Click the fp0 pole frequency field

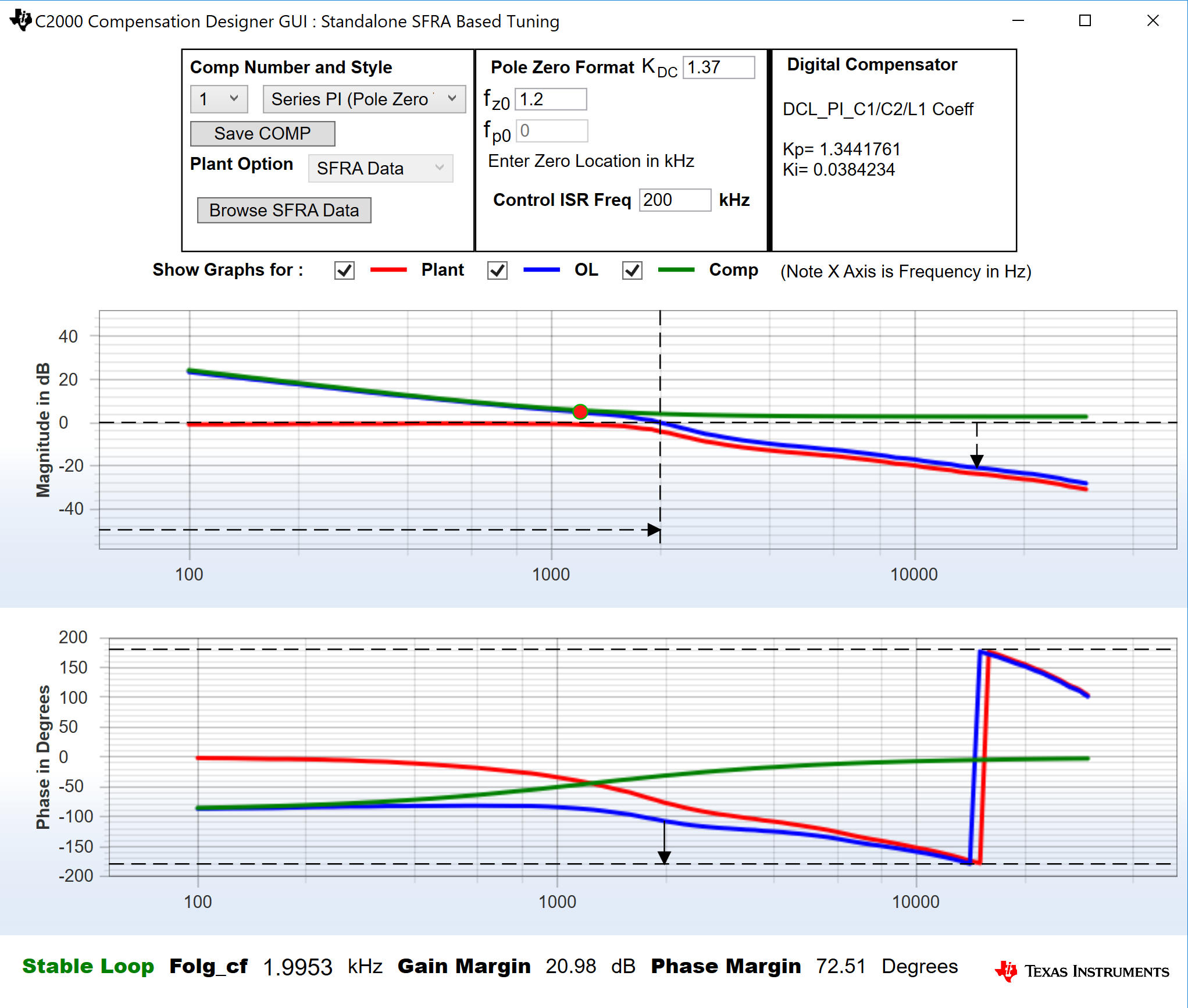point(552,131)
